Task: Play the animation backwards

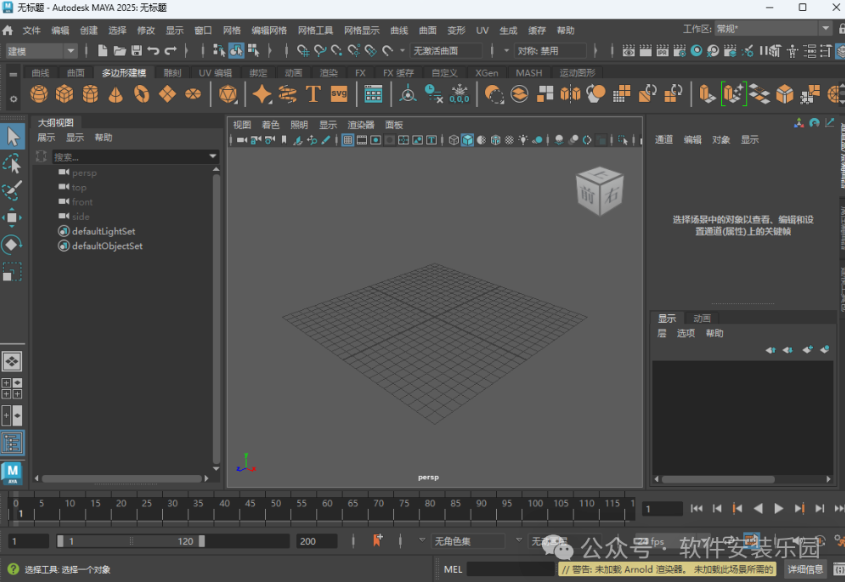Action: (x=758, y=508)
